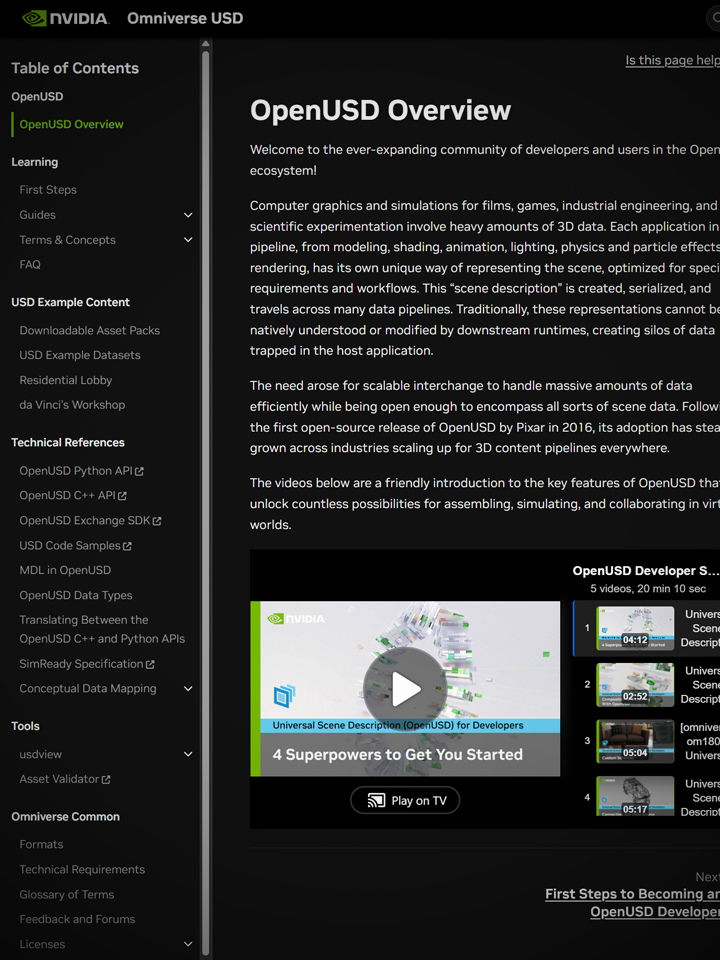Image resolution: width=720 pixels, height=960 pixels.
Task: Click Technical References section heading
Action: point(67,443)
